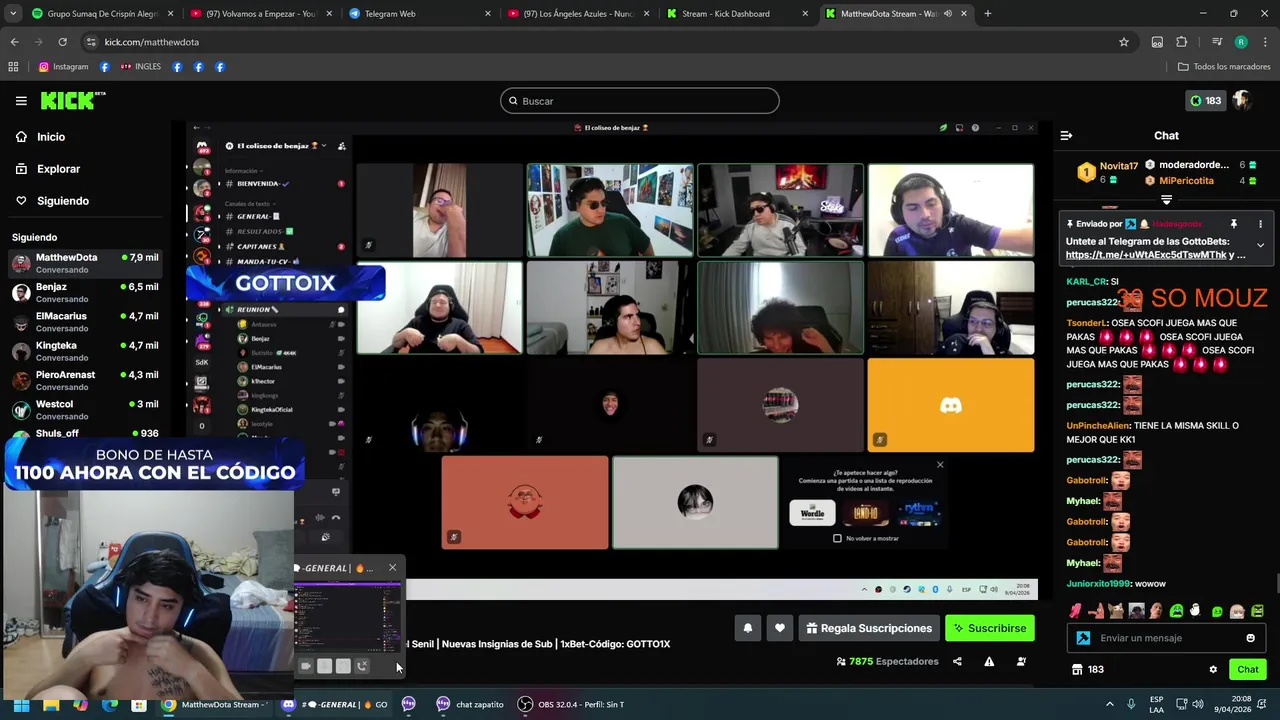
Task: Open chat settings gear
Action: [x=1213, y=670]
